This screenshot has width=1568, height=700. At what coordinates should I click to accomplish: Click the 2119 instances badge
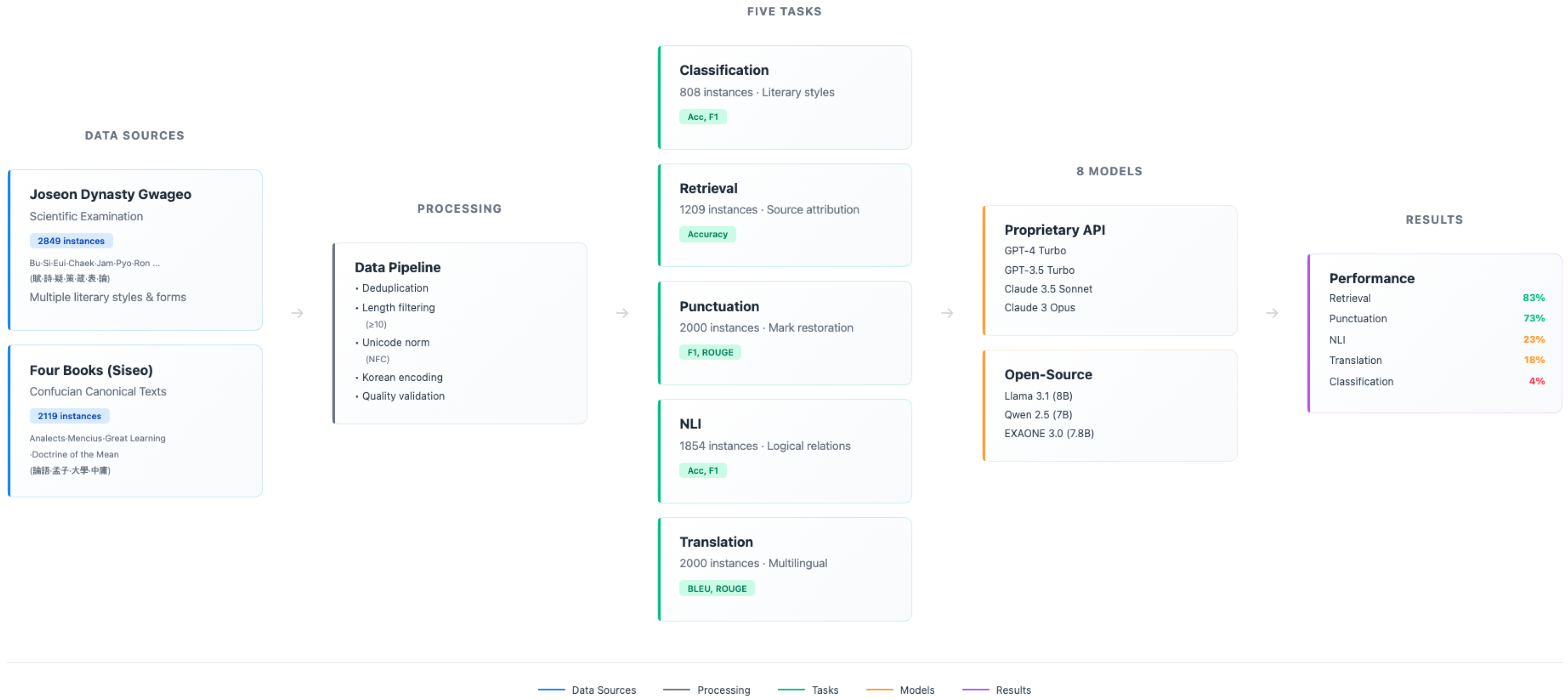(69, 416)
